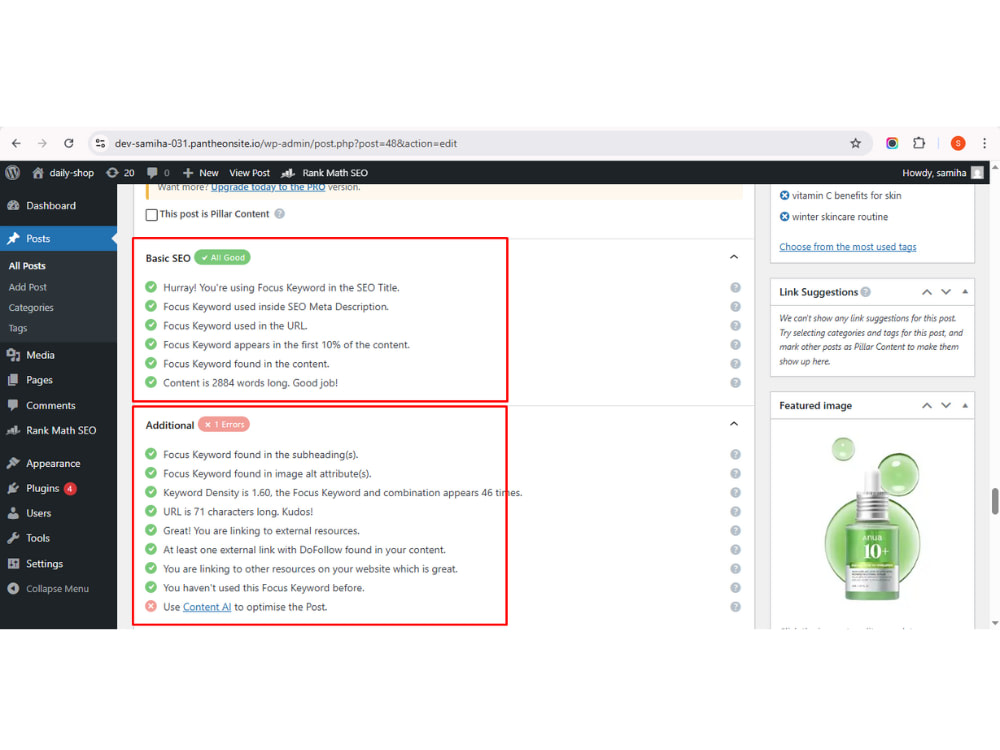The image size is (1000, 750).
Task: Click the colorful extension icon in browser toolbar
Action: [892, 143]
